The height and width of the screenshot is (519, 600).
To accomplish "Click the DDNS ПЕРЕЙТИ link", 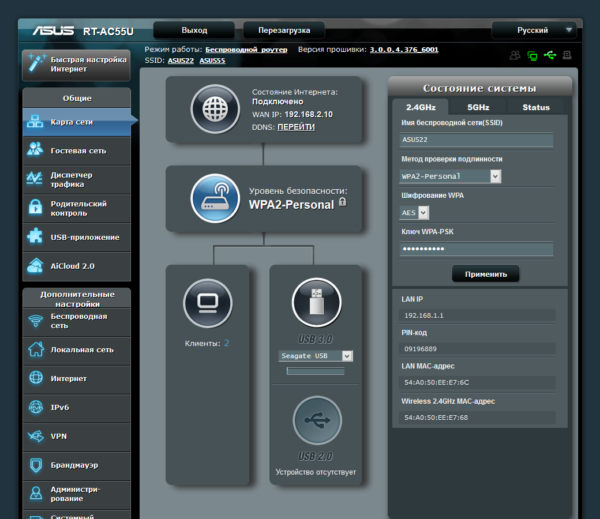I will (x=296, y=127).
